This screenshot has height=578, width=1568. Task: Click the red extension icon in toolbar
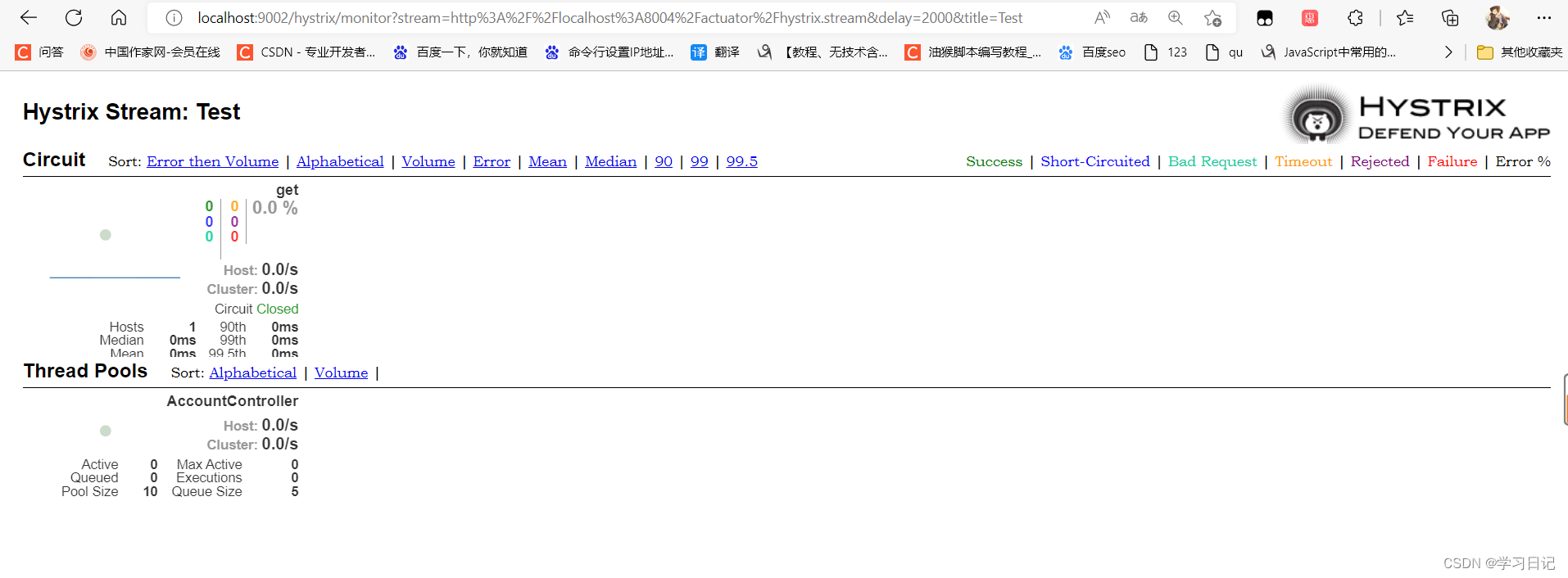[x=1310, y=18]
